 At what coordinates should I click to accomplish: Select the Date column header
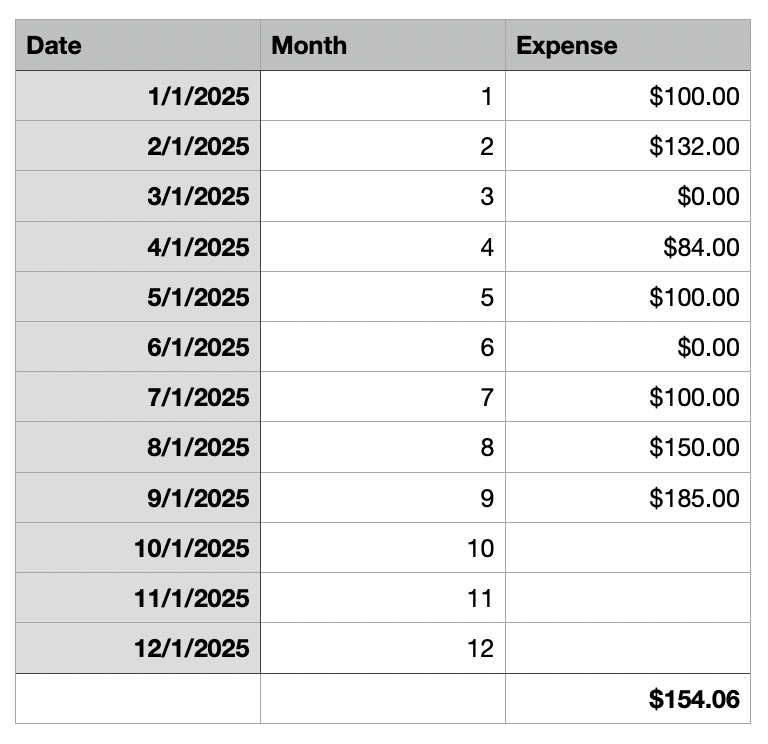click(x=138, y=46)
